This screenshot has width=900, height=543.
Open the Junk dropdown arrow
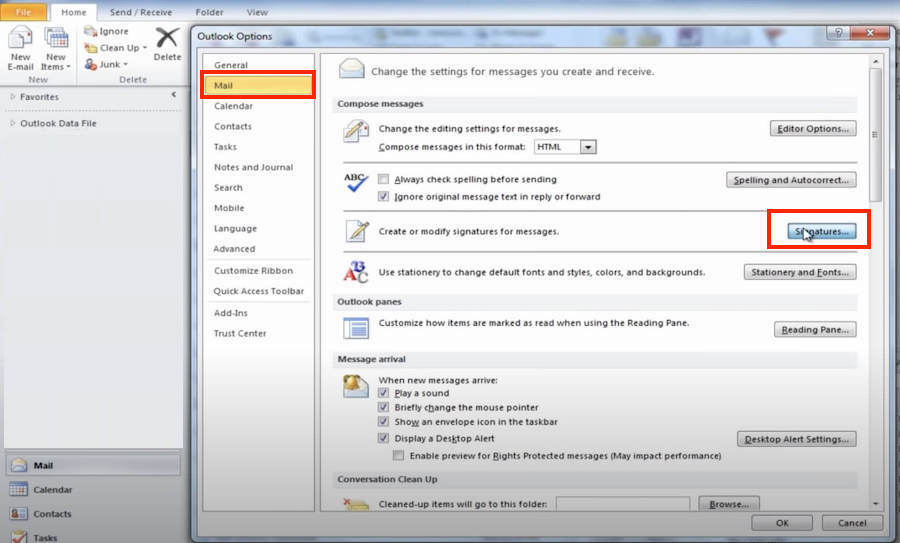click(x=125, y=64)
